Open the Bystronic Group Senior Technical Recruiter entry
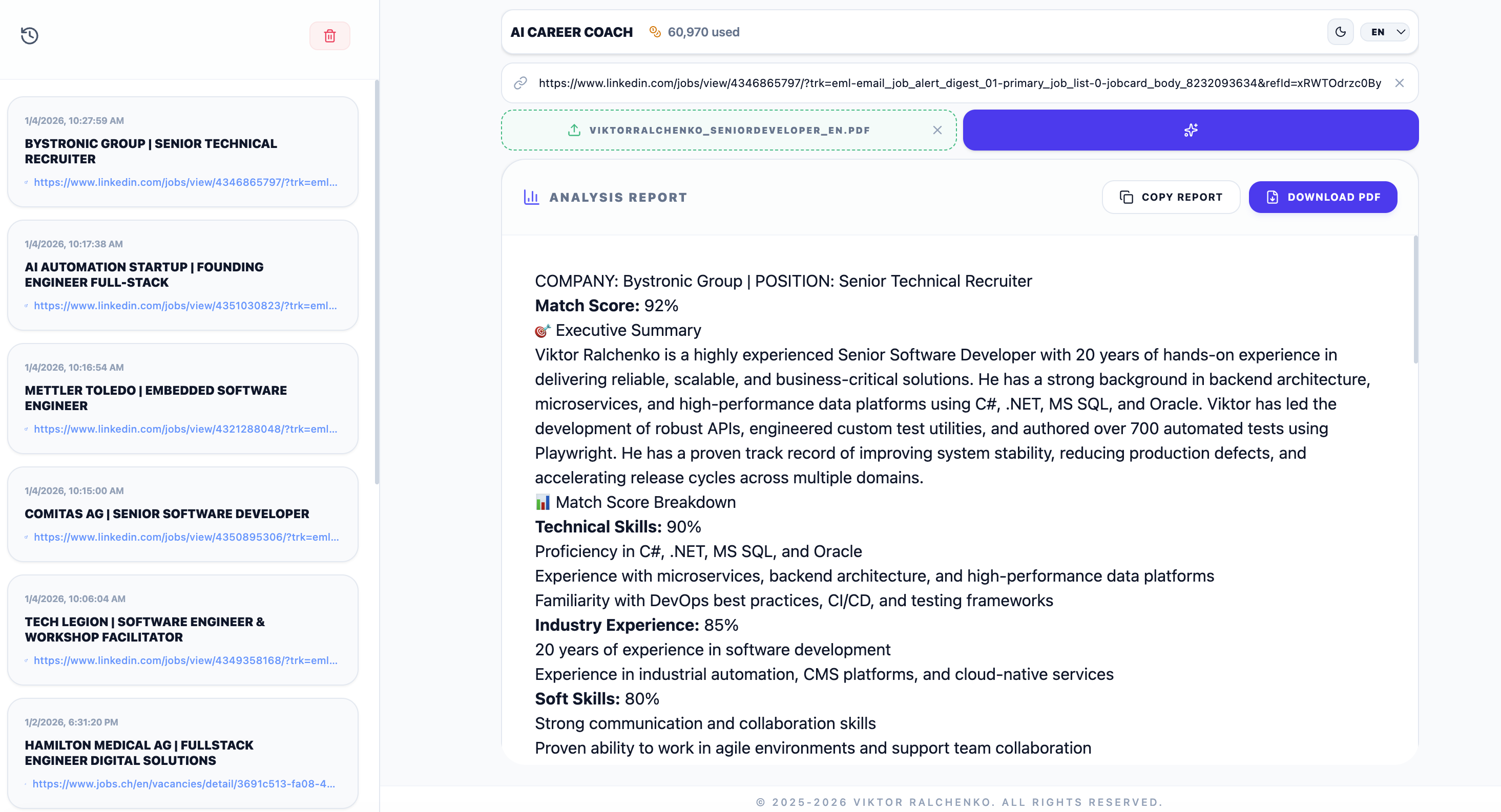The image size is (1501, 812). pyautogui.click(x=150, y=151)
